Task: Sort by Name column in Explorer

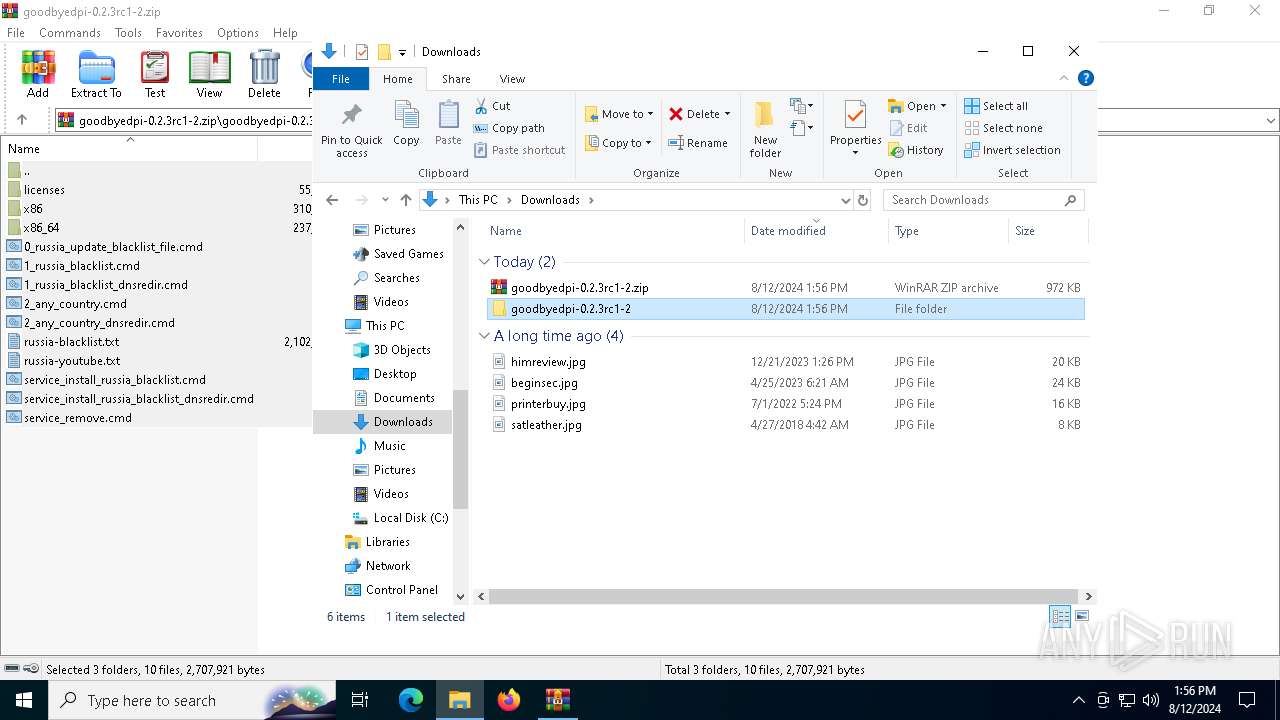Action: pos(614,231)
